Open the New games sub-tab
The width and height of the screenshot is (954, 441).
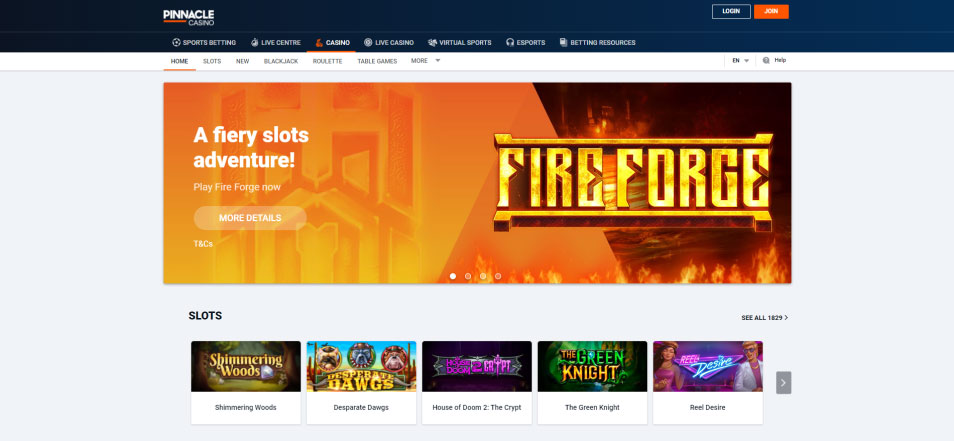pos(243,61)
